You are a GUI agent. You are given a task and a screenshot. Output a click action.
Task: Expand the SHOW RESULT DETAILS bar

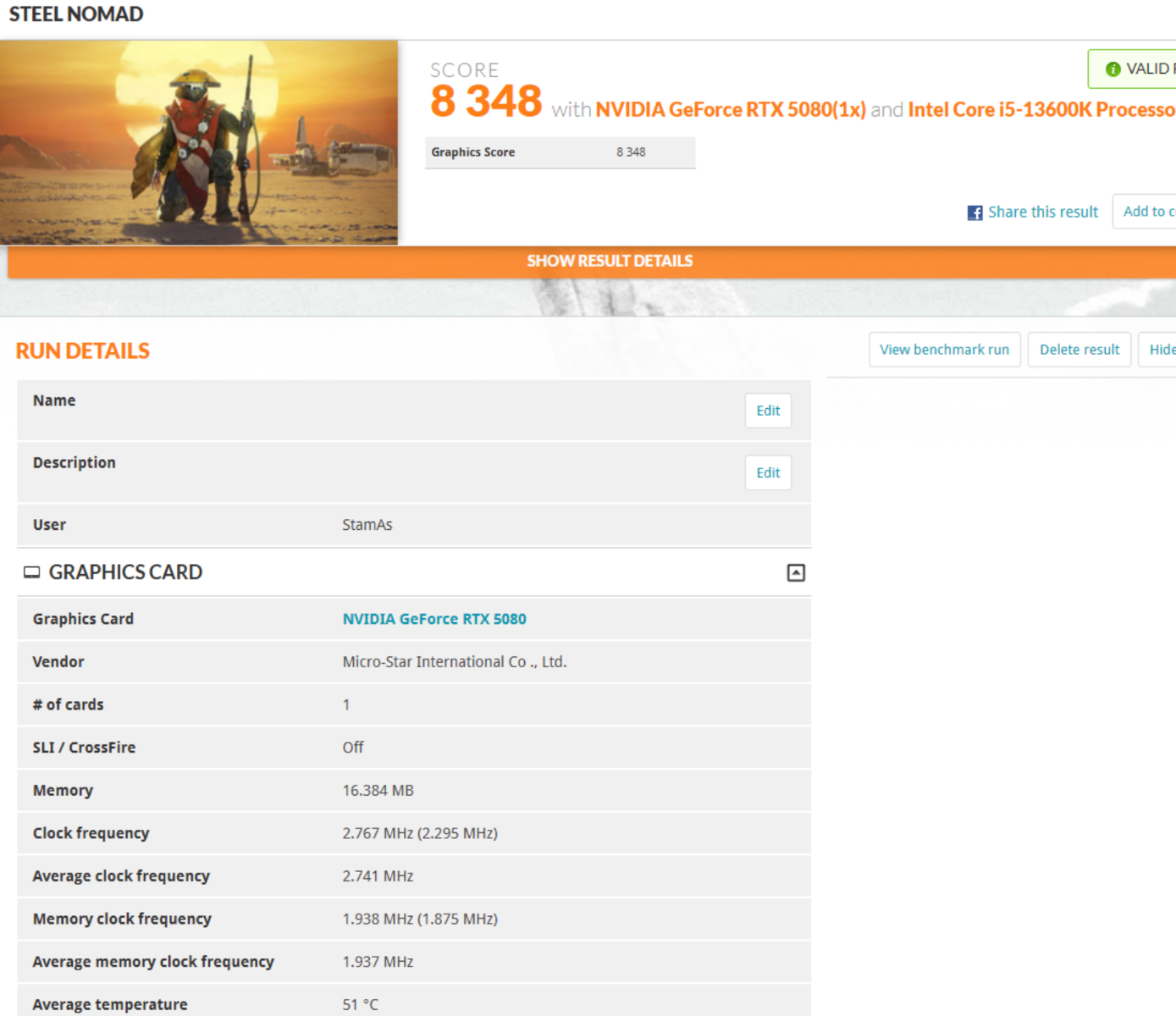coord(609,262)
